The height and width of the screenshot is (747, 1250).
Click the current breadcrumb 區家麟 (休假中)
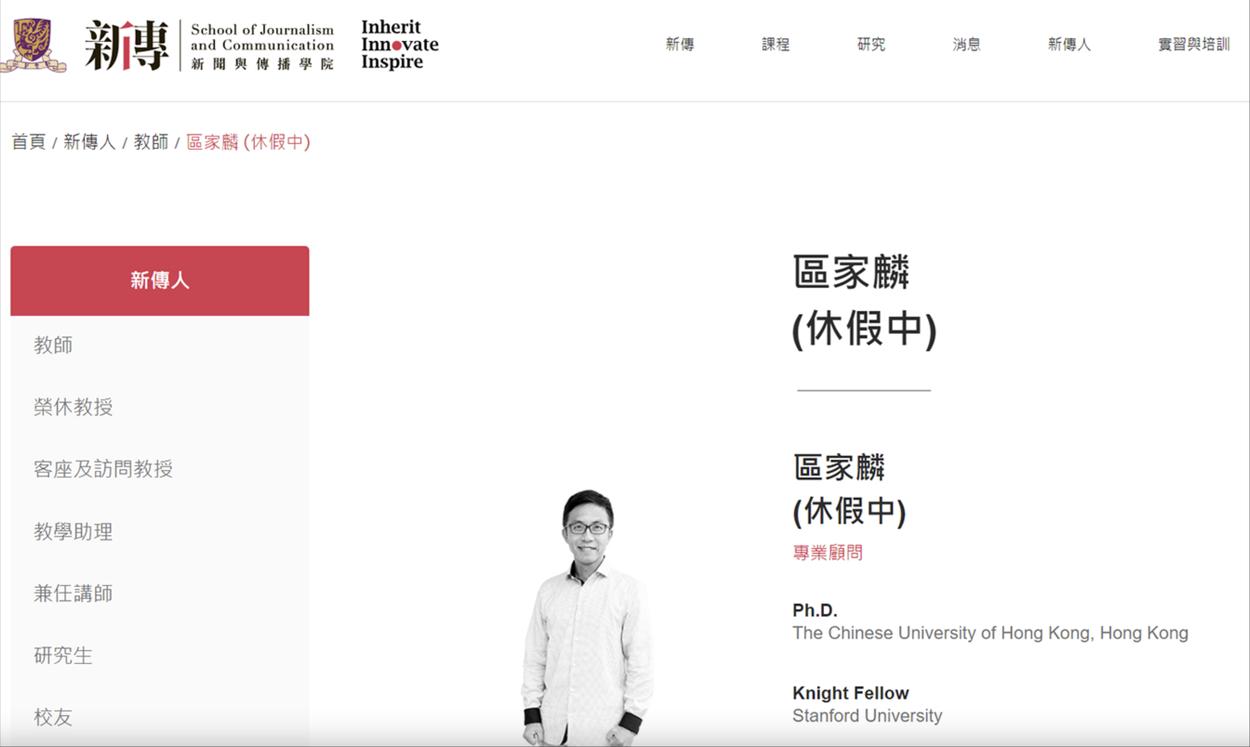coord(248,142)
